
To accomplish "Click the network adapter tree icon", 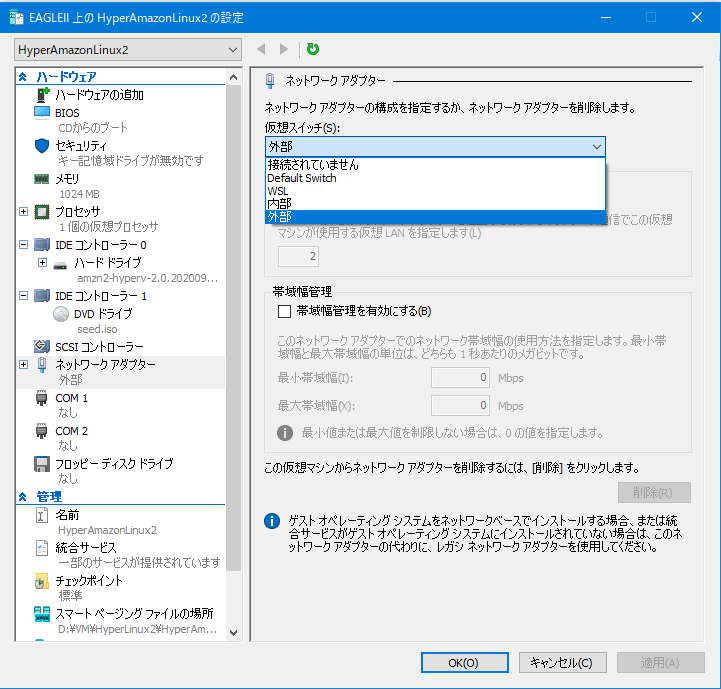I will 42,365.
